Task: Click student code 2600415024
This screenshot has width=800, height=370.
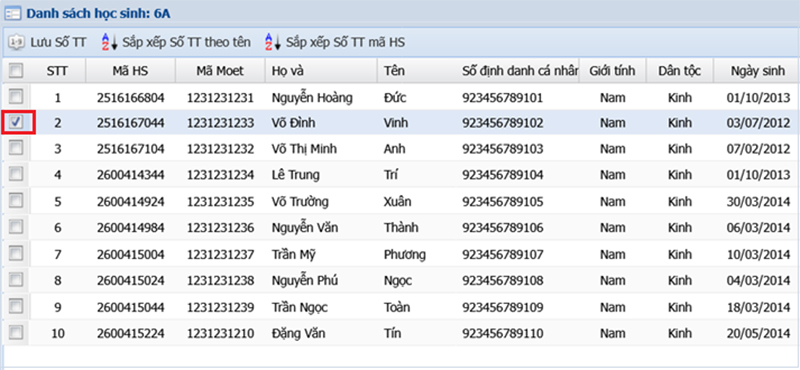Action: click(131, 281)
